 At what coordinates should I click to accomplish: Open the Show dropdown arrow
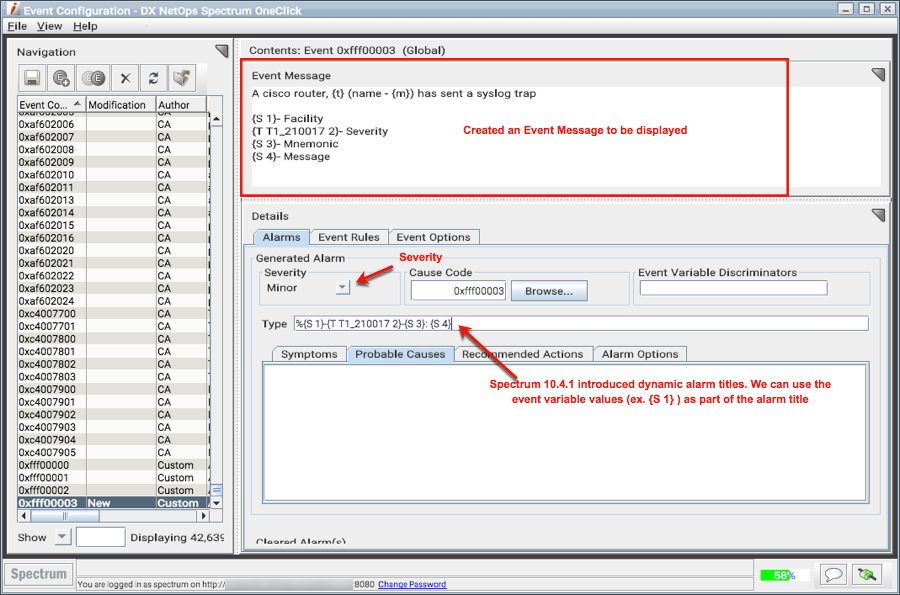62,537
